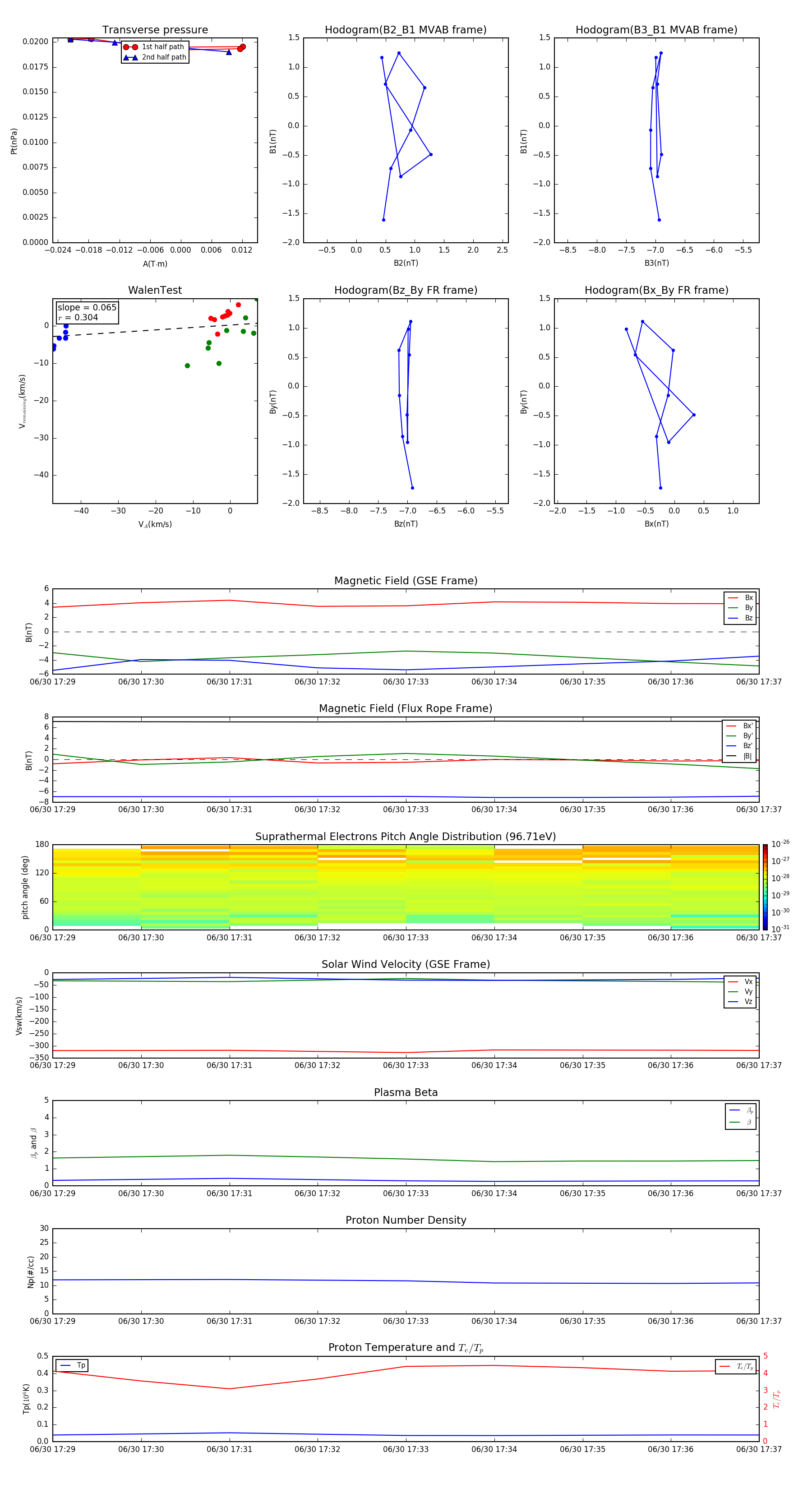Select the "slope = 0.065" annotation
The width and height of the screenshot is (812, 1489).
pyautogui.click(x=87, y=308)
